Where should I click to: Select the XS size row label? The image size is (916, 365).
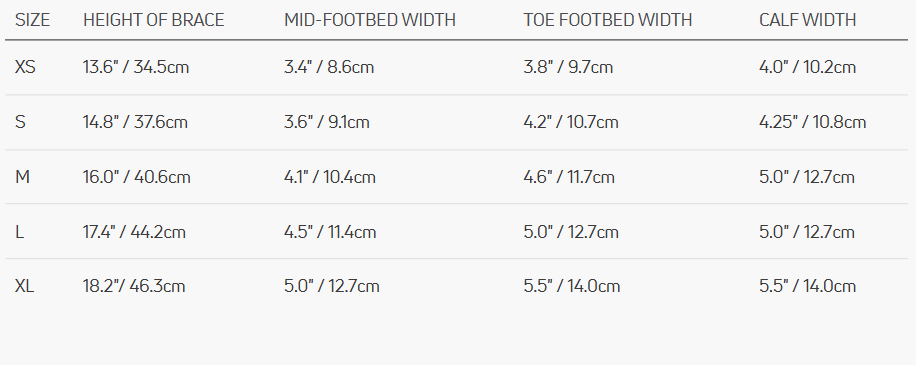25,67
